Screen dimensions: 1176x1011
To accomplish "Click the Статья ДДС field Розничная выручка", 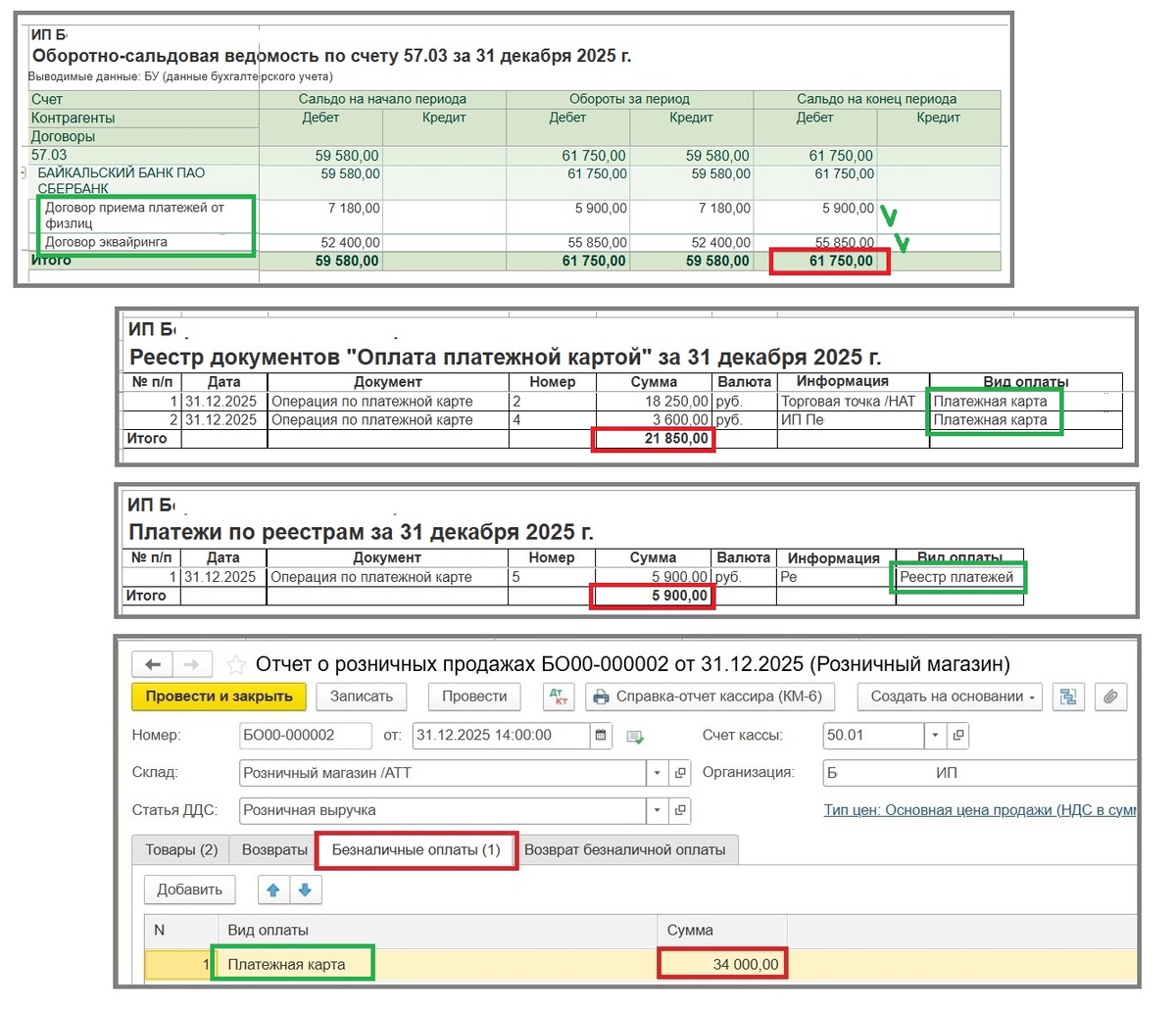I will point(443,810).
